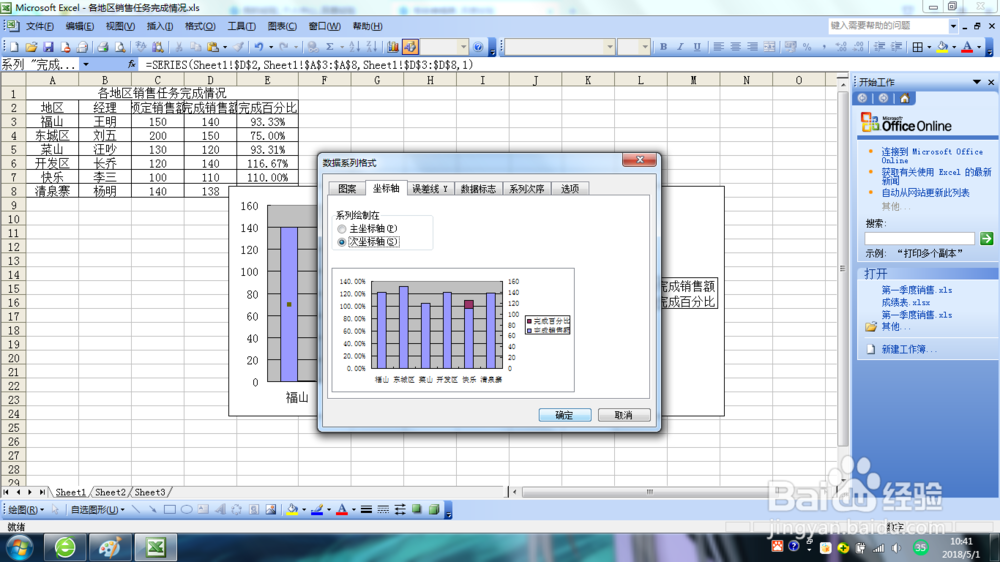
Task: Expand the task pane title dropdown arrow
Action: click(976, 82)
